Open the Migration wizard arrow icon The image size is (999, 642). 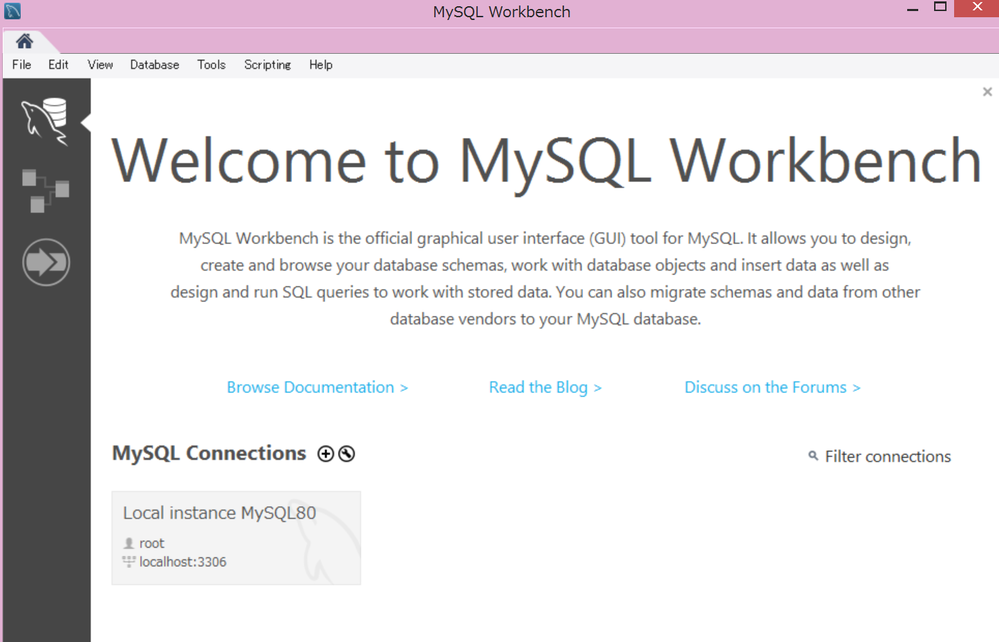(46, 263)
